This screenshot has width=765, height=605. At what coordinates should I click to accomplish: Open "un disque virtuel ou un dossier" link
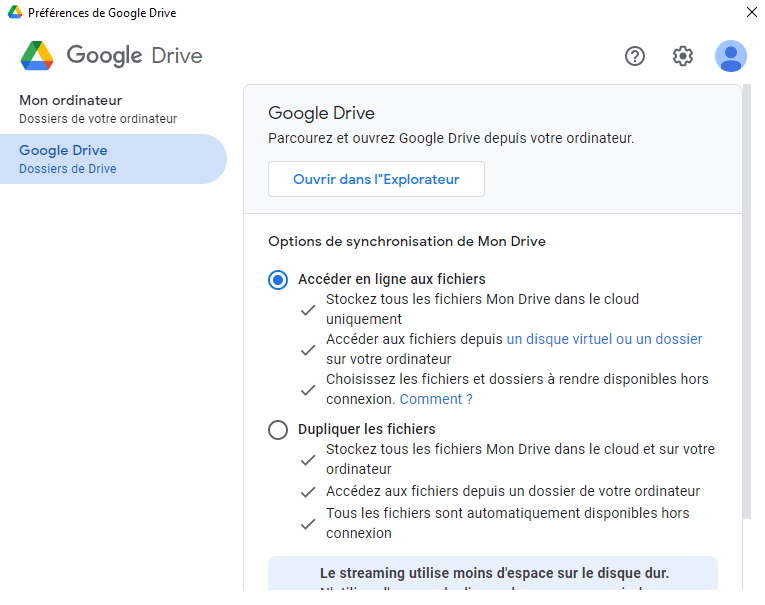point(604,339)
